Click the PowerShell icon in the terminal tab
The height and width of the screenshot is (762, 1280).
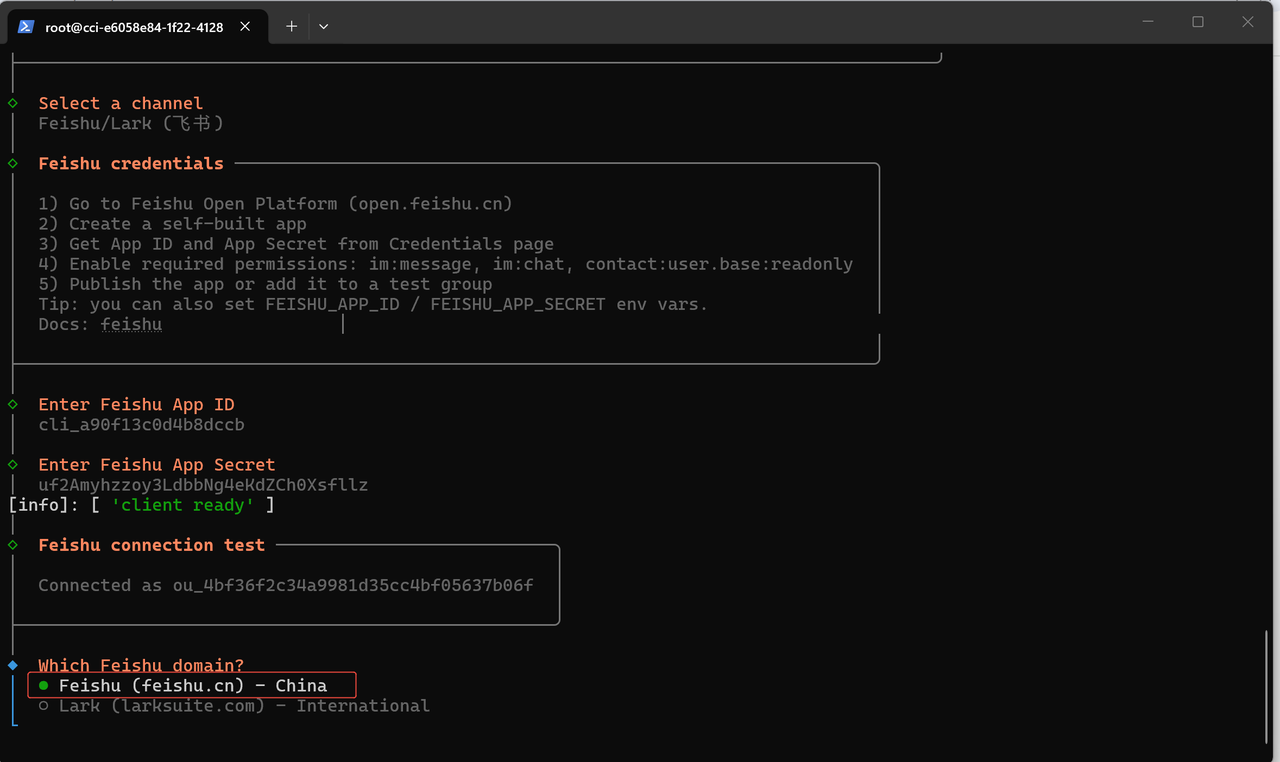26,27
